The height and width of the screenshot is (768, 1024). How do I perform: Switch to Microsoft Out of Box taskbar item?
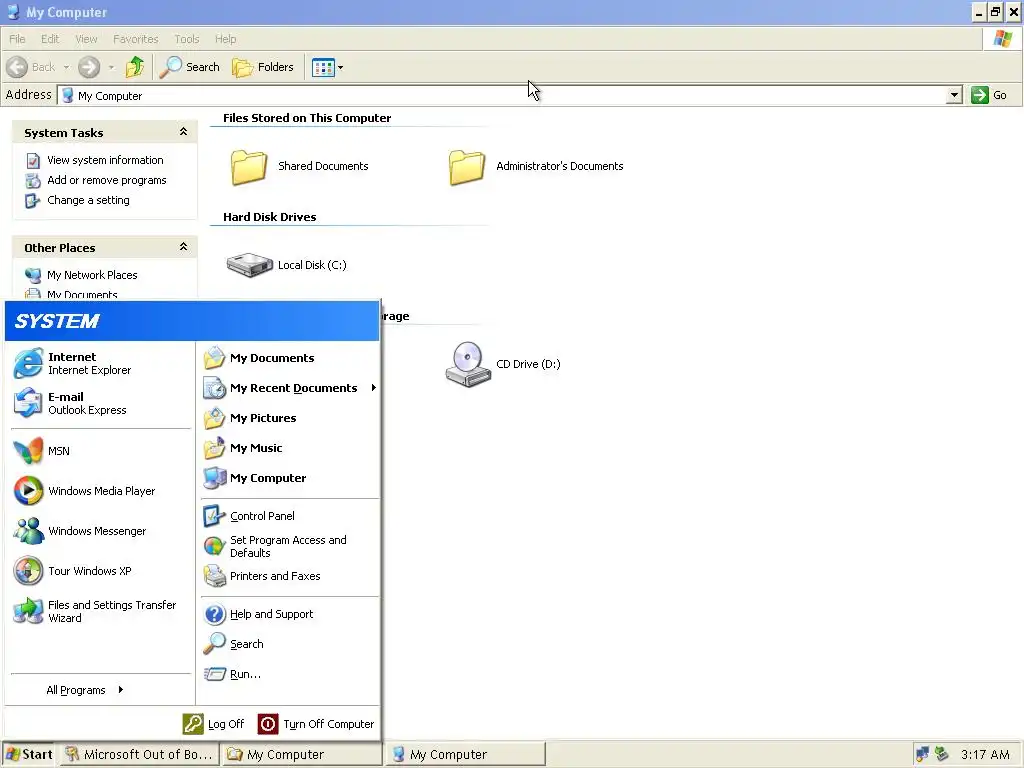[139, 754]
